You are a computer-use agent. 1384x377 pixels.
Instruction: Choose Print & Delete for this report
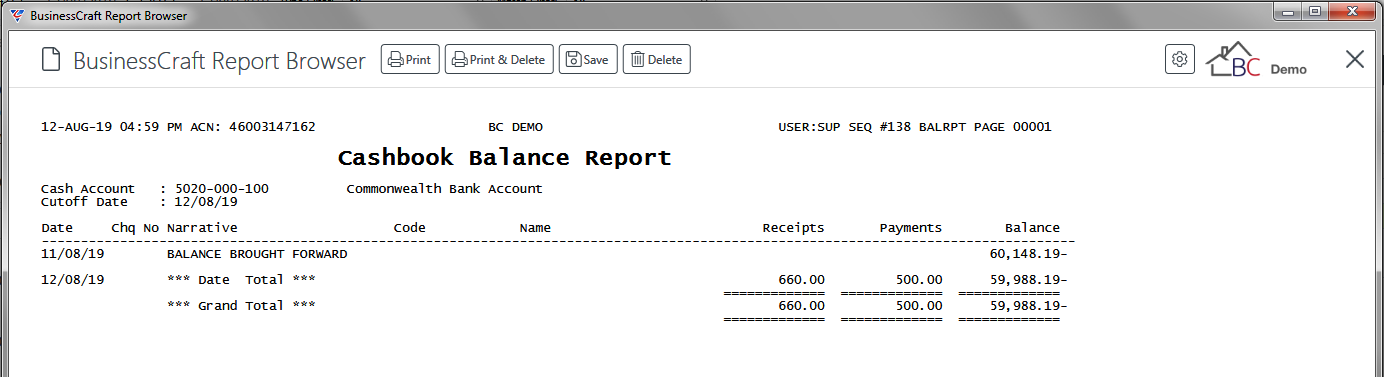[499, 60]
